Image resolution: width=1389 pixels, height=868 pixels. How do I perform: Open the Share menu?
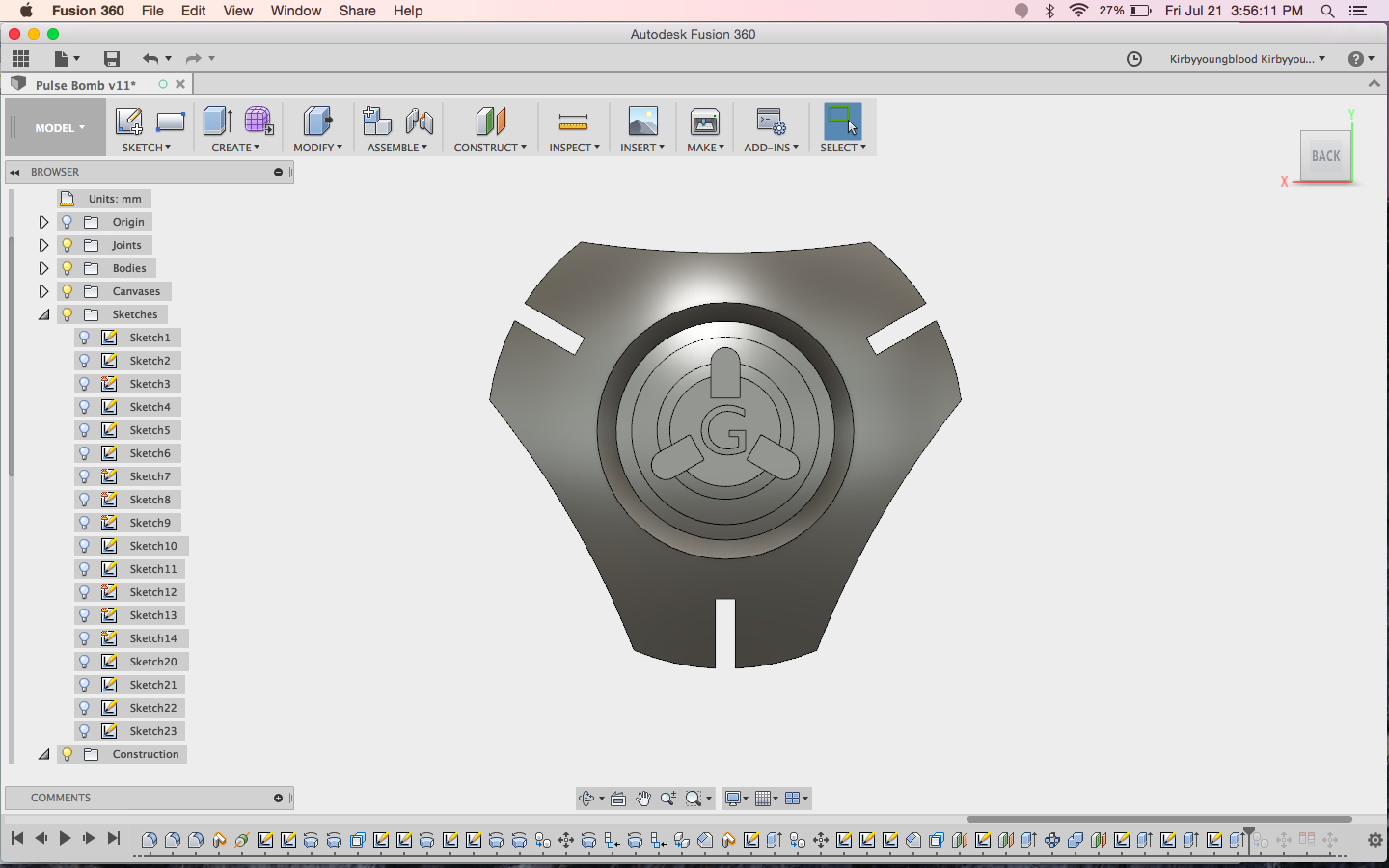point(357,11)
